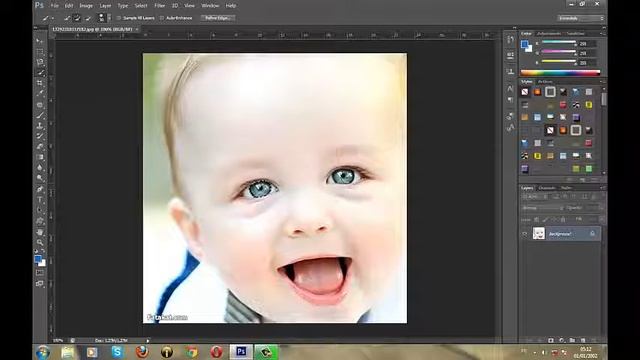Choose Subtract from Selection mode in options bar
This screenshot has width=640, height=360.
(x=87, y=18)
